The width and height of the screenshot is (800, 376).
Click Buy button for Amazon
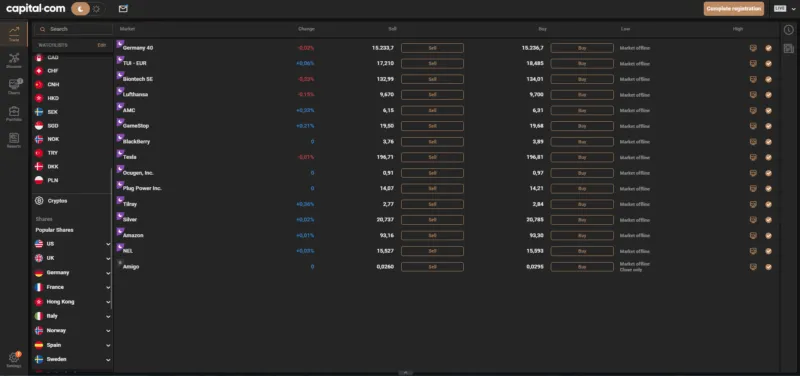582,235
